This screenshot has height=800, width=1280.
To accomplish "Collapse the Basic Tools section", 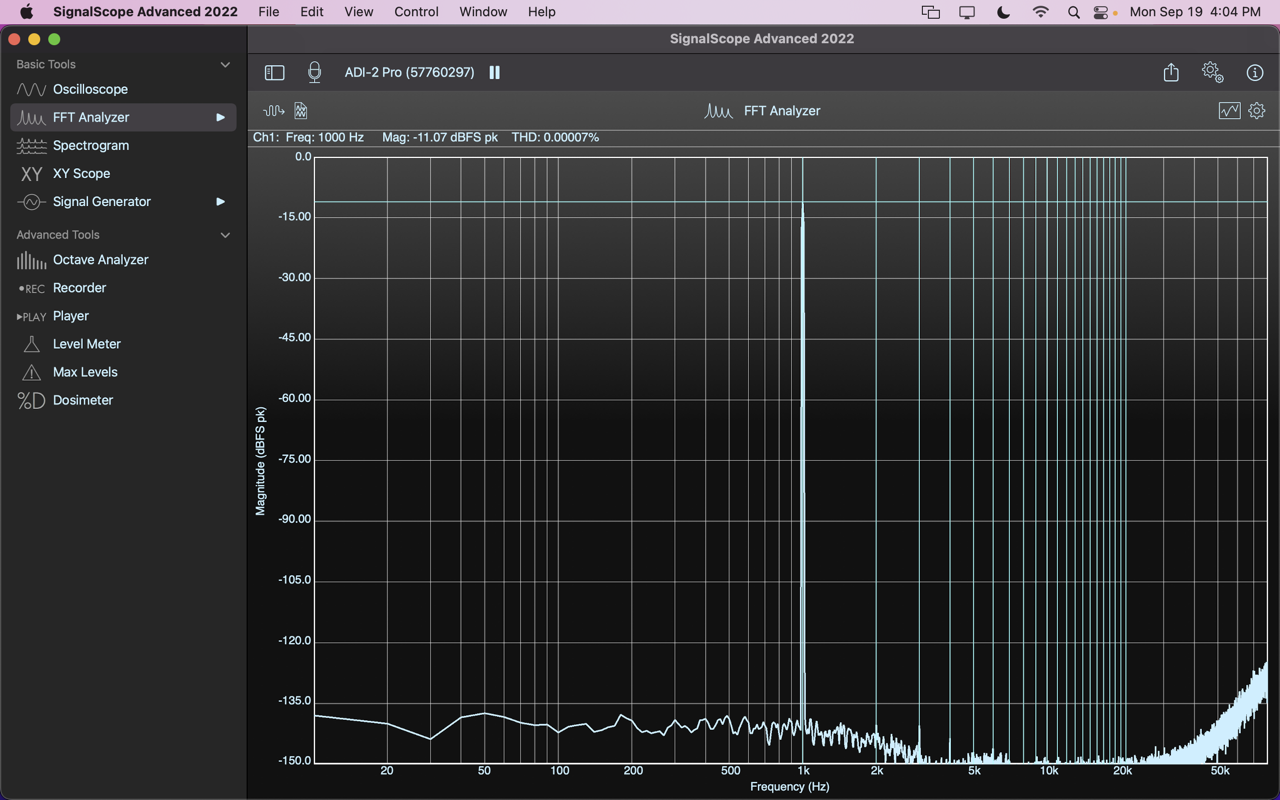I will [225, 64].
